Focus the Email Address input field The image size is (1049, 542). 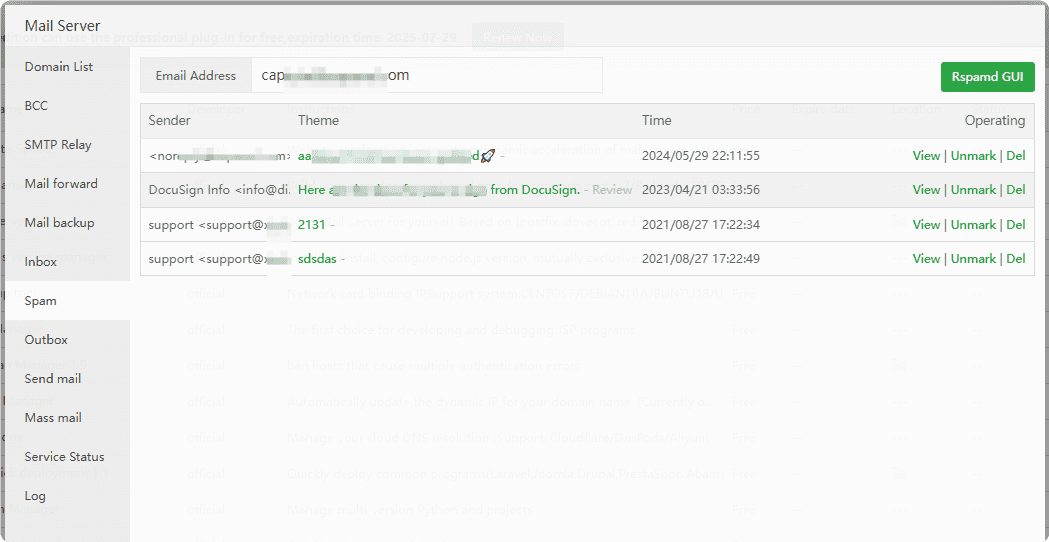[426, 75]
